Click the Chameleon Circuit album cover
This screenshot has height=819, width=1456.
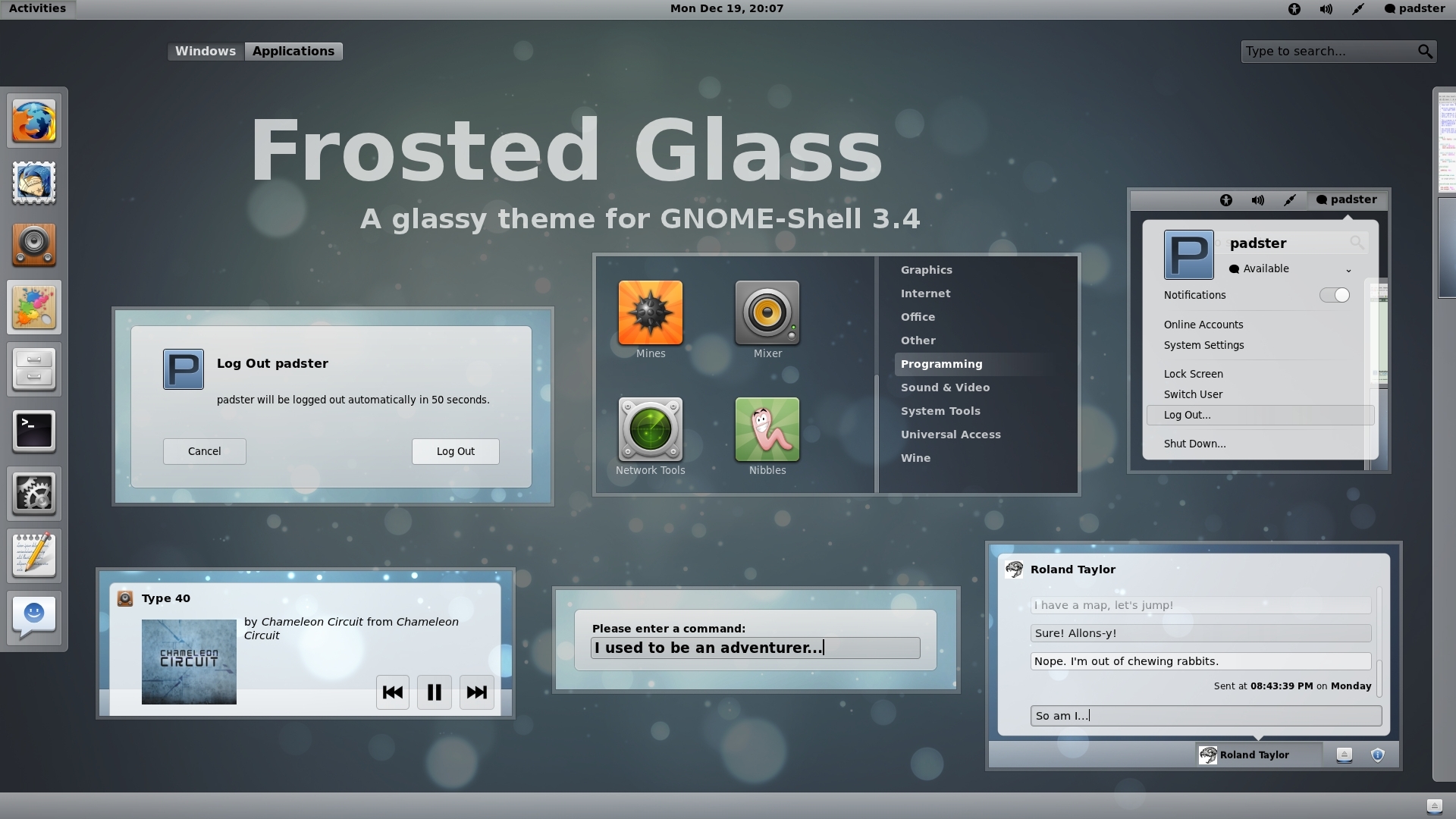[x=189, y=662]
